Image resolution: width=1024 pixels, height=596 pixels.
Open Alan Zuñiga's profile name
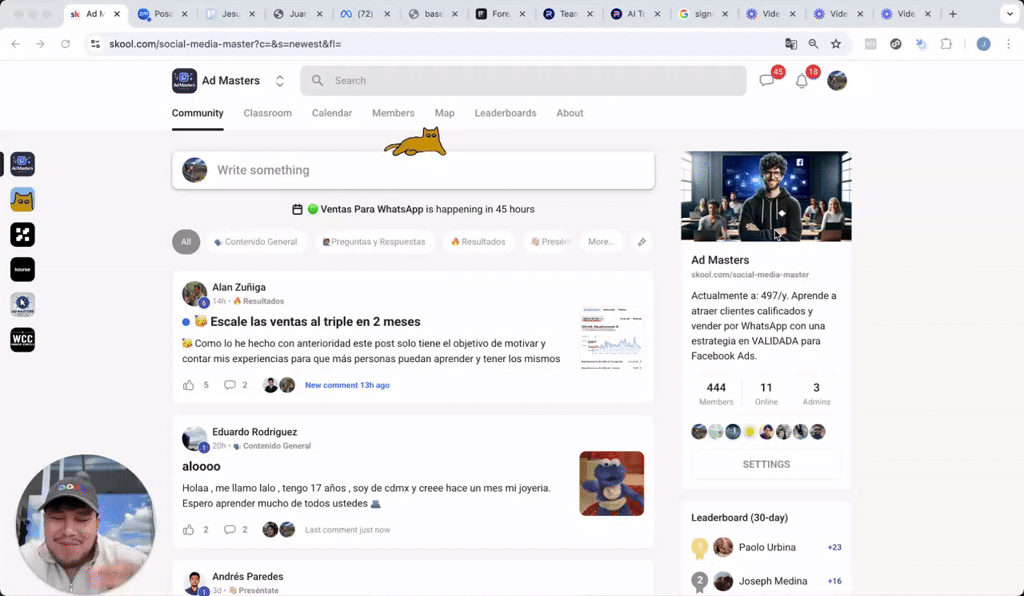pyautogui.click(x=239, y=287)
